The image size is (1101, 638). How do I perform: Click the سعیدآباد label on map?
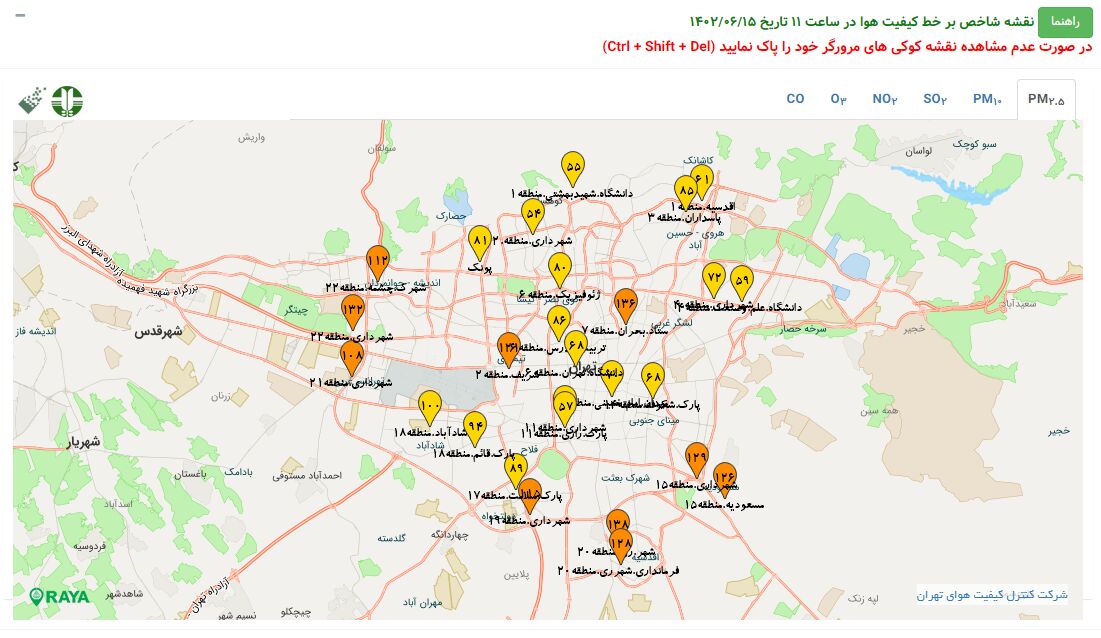[1018, 303]
